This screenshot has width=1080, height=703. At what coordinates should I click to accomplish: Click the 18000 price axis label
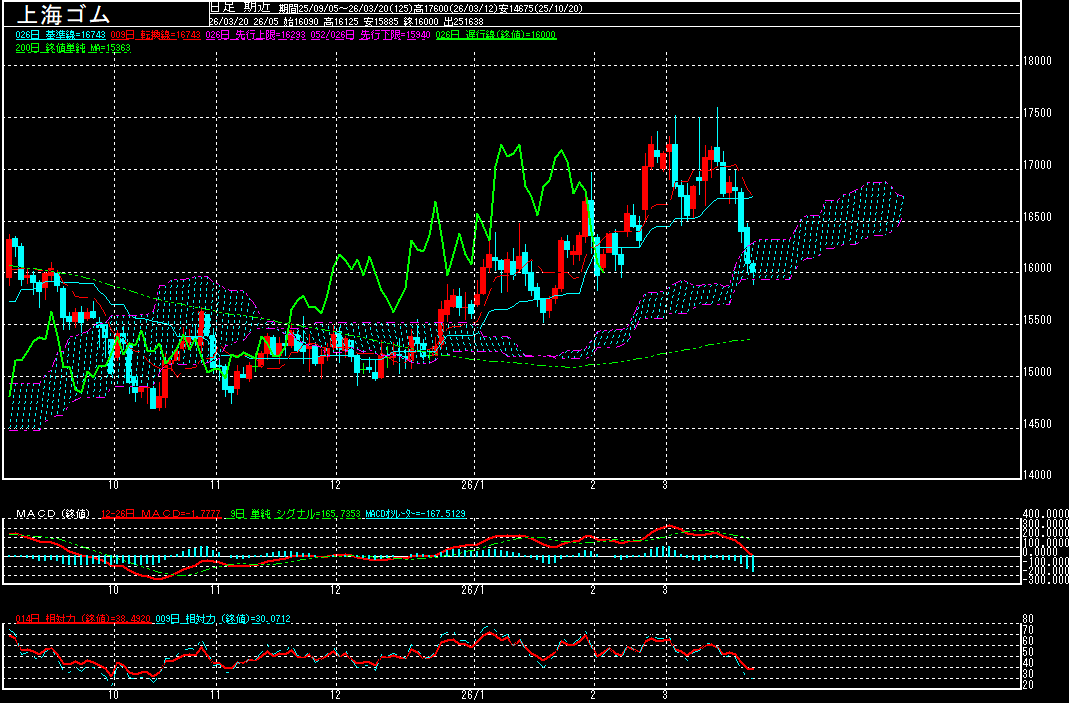pyautogui.click(x=1038, y=61)
